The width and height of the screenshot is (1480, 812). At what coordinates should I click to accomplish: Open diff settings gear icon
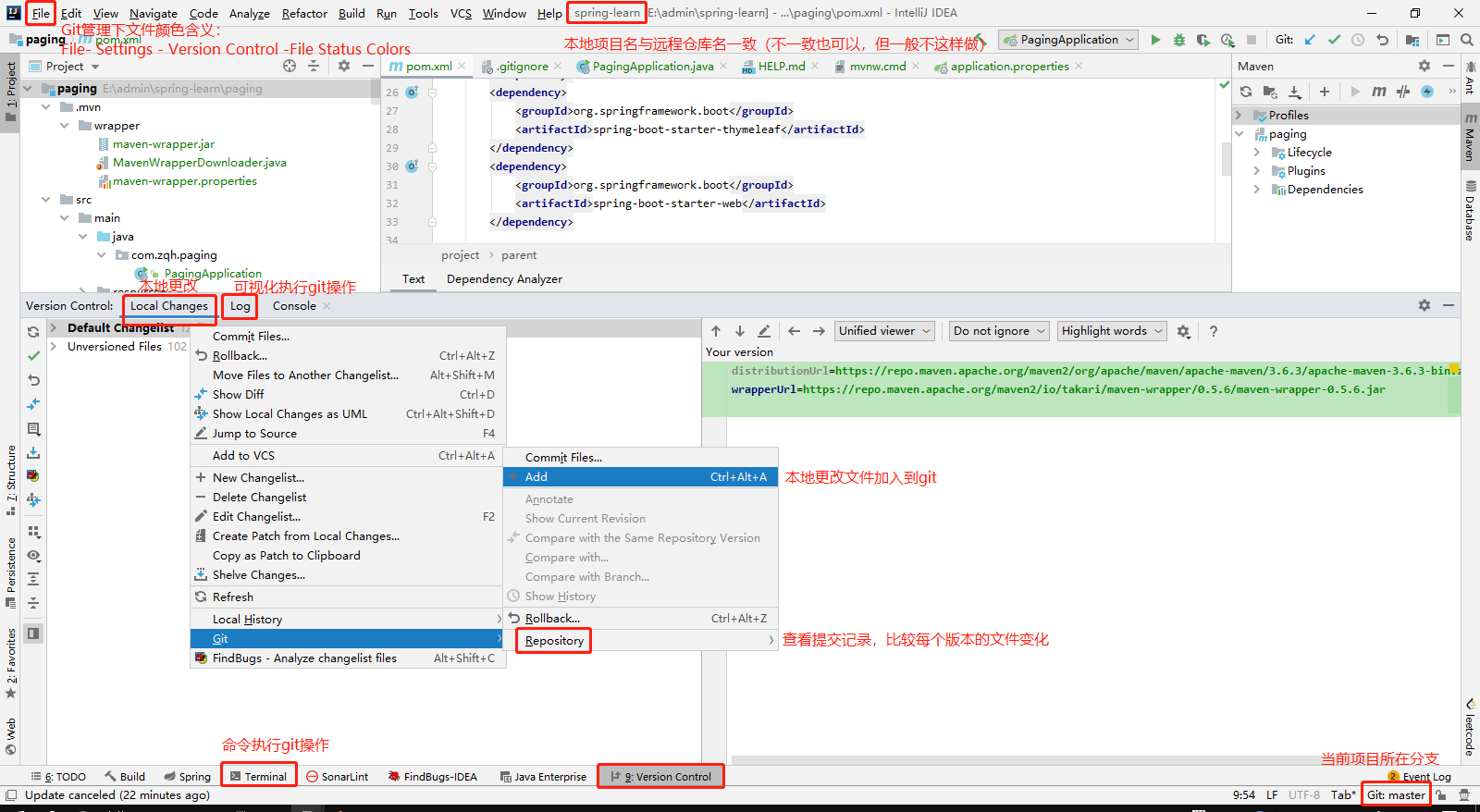1183,331
